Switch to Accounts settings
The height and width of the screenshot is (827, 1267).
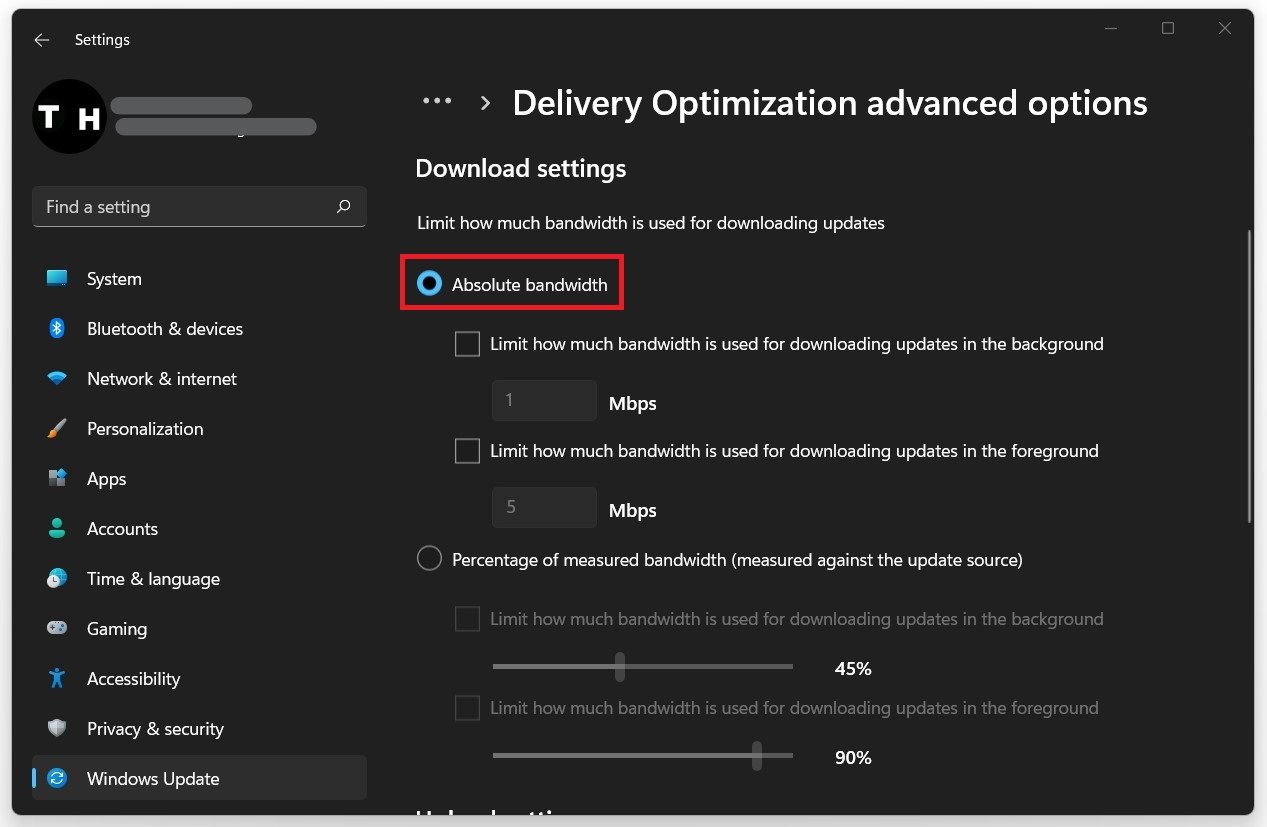pyautogui.click(x=200, y=529)
